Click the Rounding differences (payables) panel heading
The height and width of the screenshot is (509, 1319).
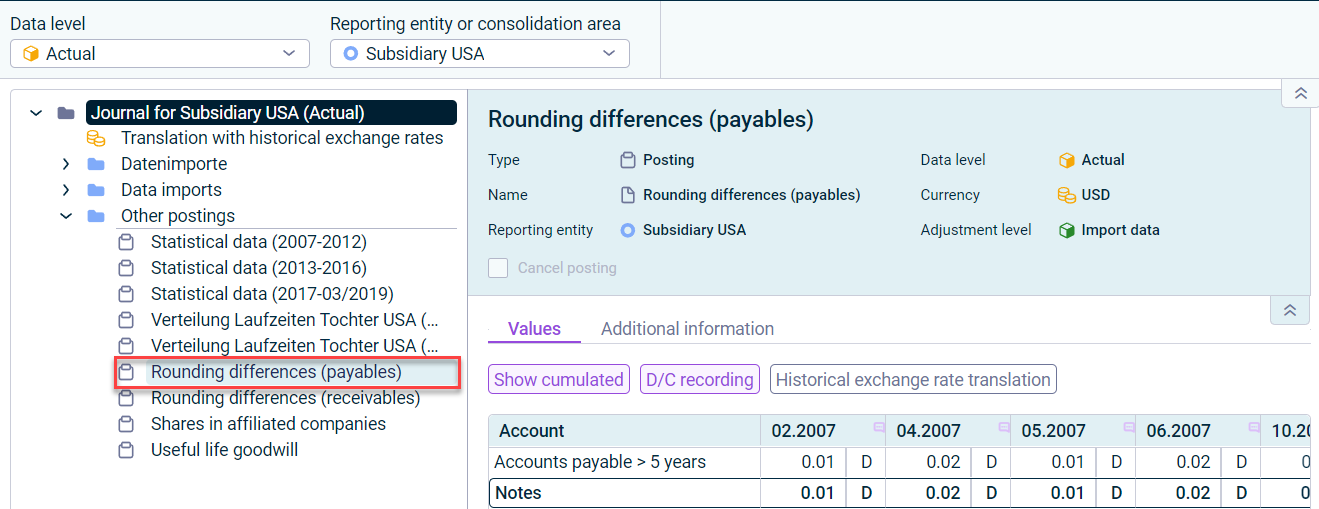[x=651, y=120]
